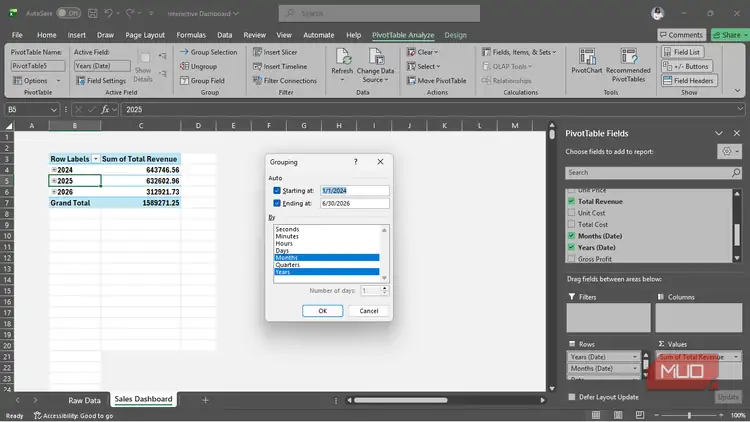Open the Data ribbon tab
The width and height of the screenshot is (750, 422).
point(224,35)
